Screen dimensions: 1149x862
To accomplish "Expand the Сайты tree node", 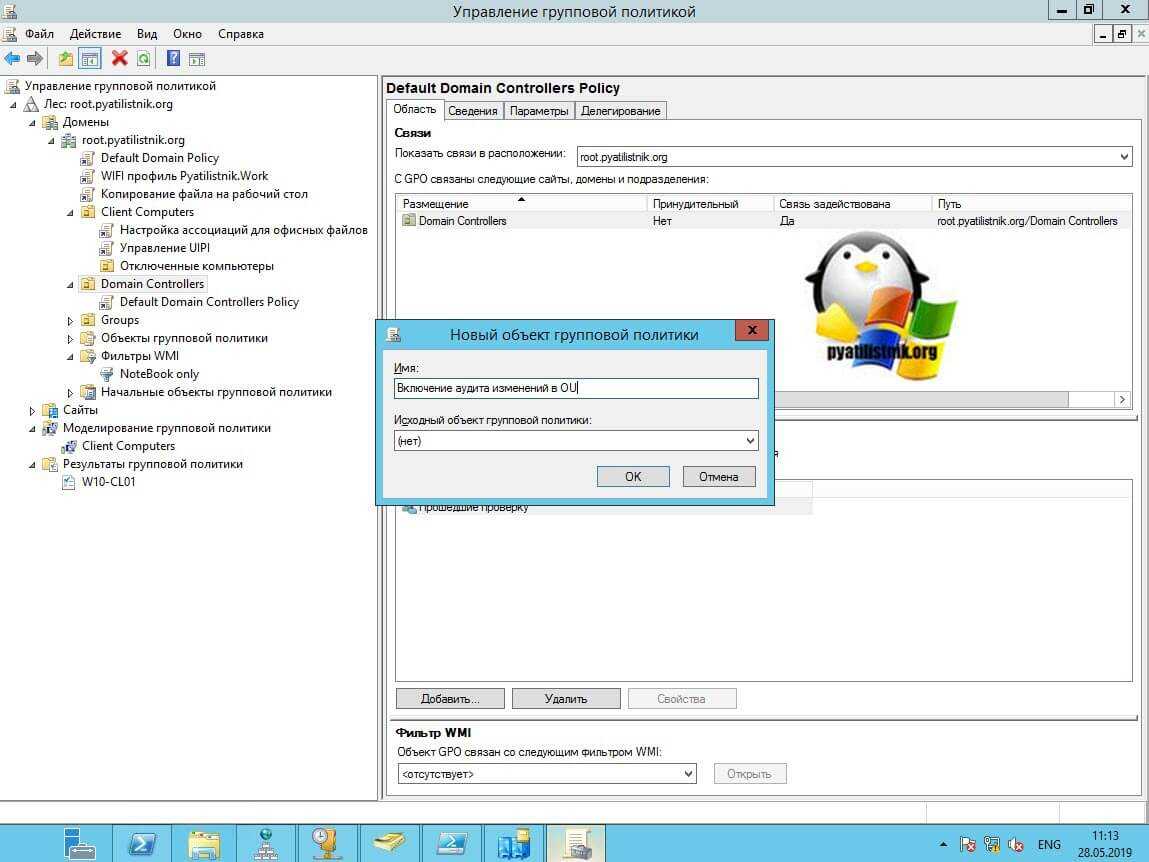I will [x=33, y=411].
